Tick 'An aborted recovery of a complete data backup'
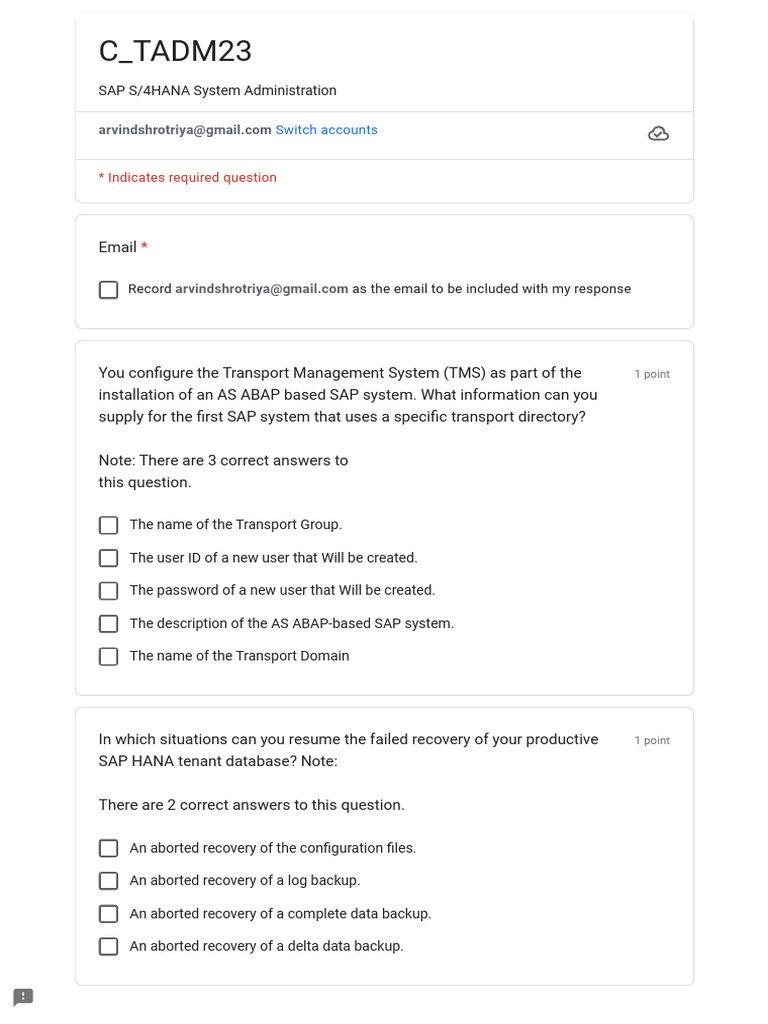768x1024 pixels. (x=109, y=914)
